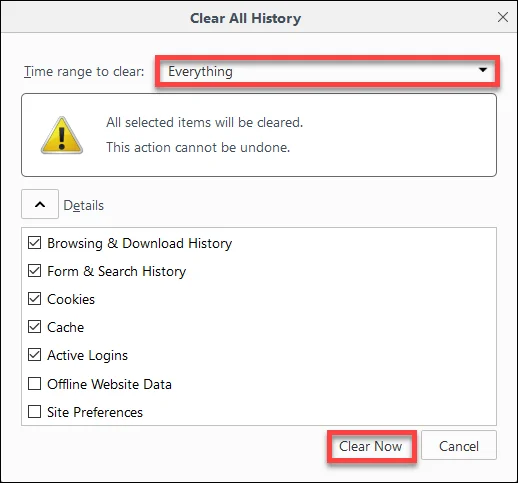Click the Details label text

click(x=84, y=205)
